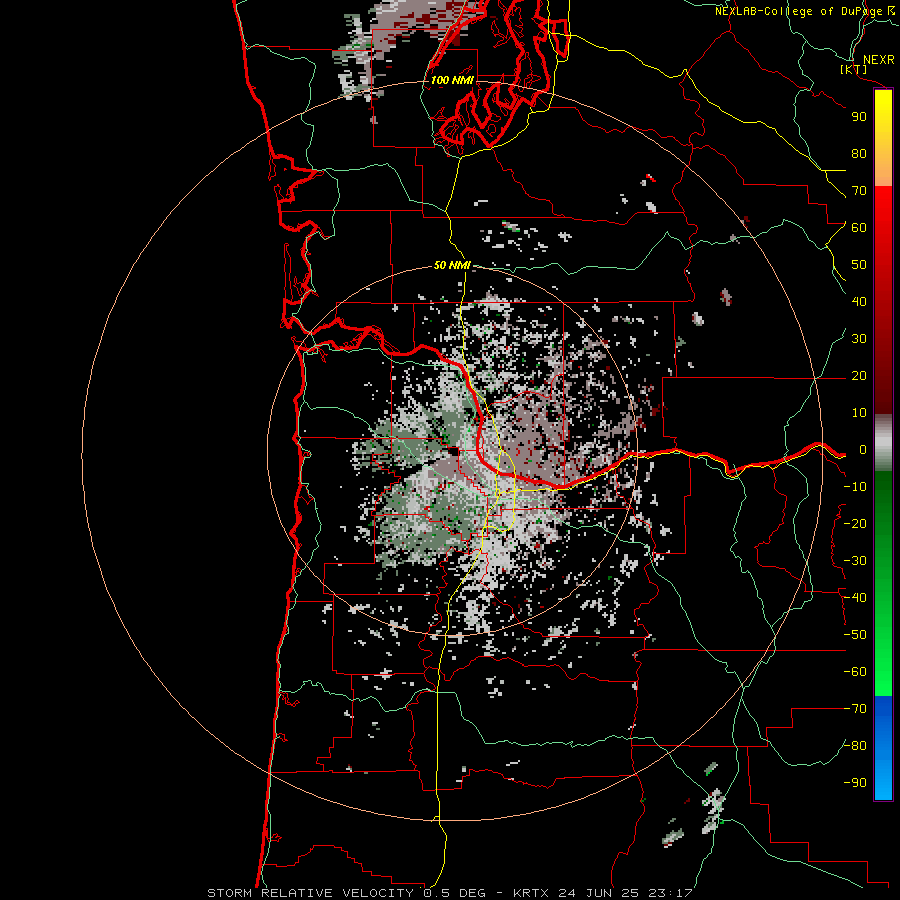900x900 pixels.
Task: Click the 100 NMI range ring label
Action: click(452, 80)
